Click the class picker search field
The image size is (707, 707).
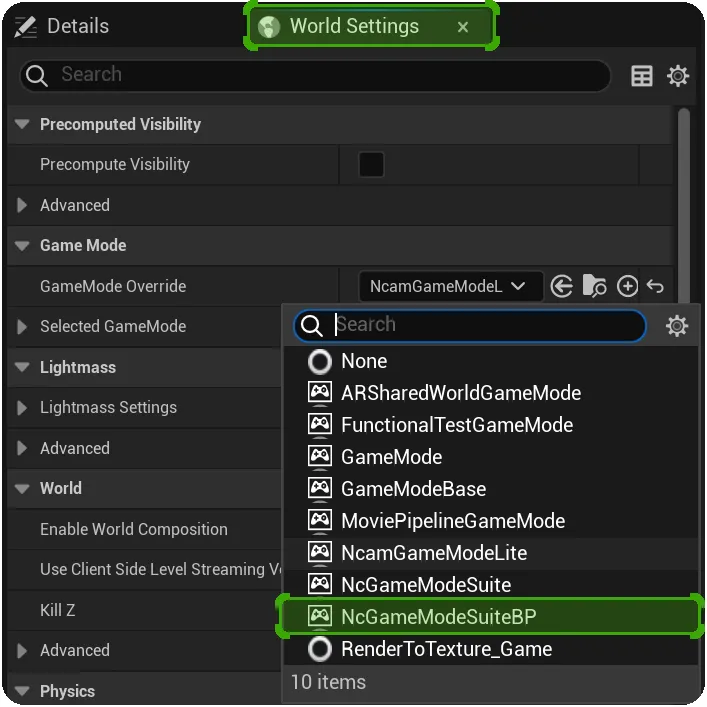point(469,325)
